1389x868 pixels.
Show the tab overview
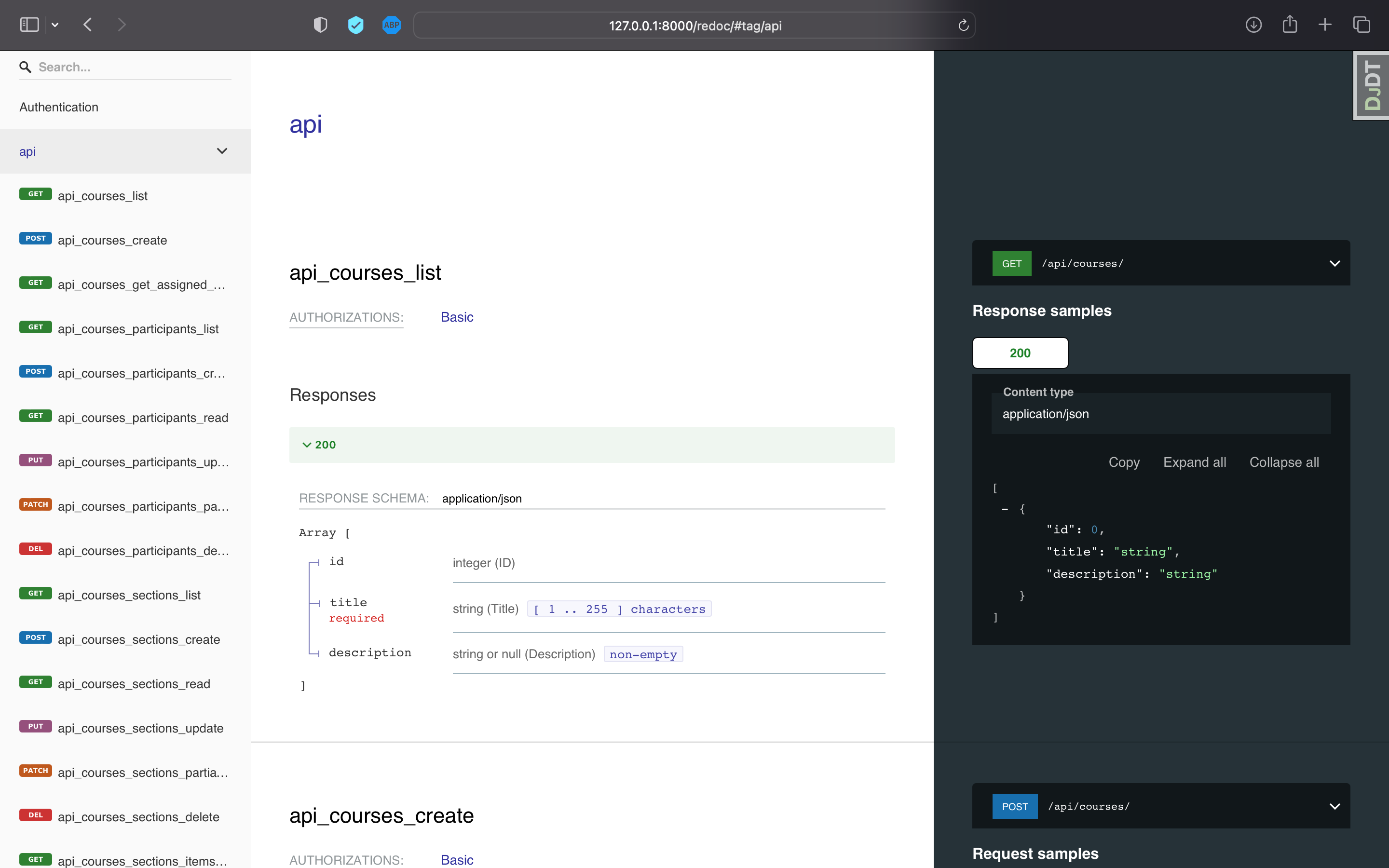(1362, 24)
